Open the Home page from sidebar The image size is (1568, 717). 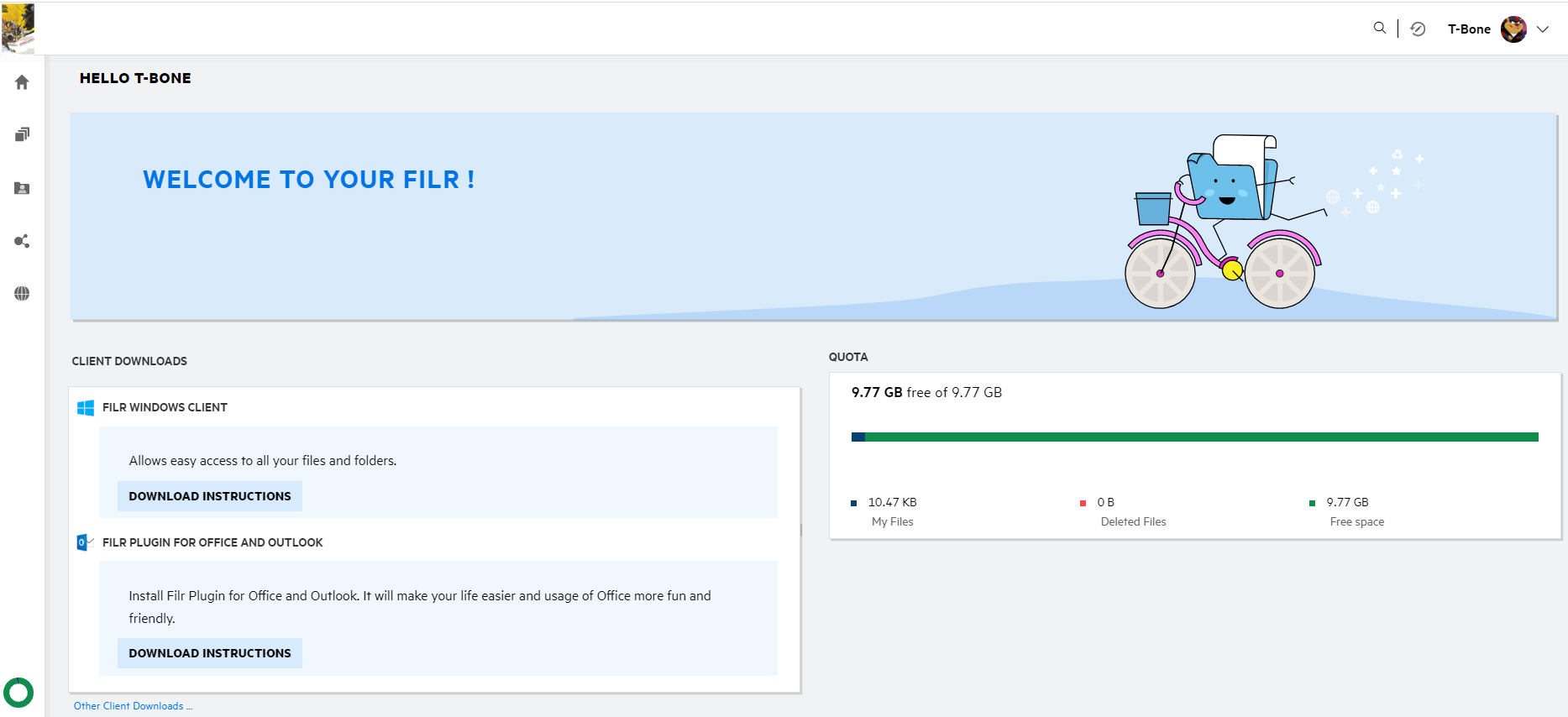point(22,82)
